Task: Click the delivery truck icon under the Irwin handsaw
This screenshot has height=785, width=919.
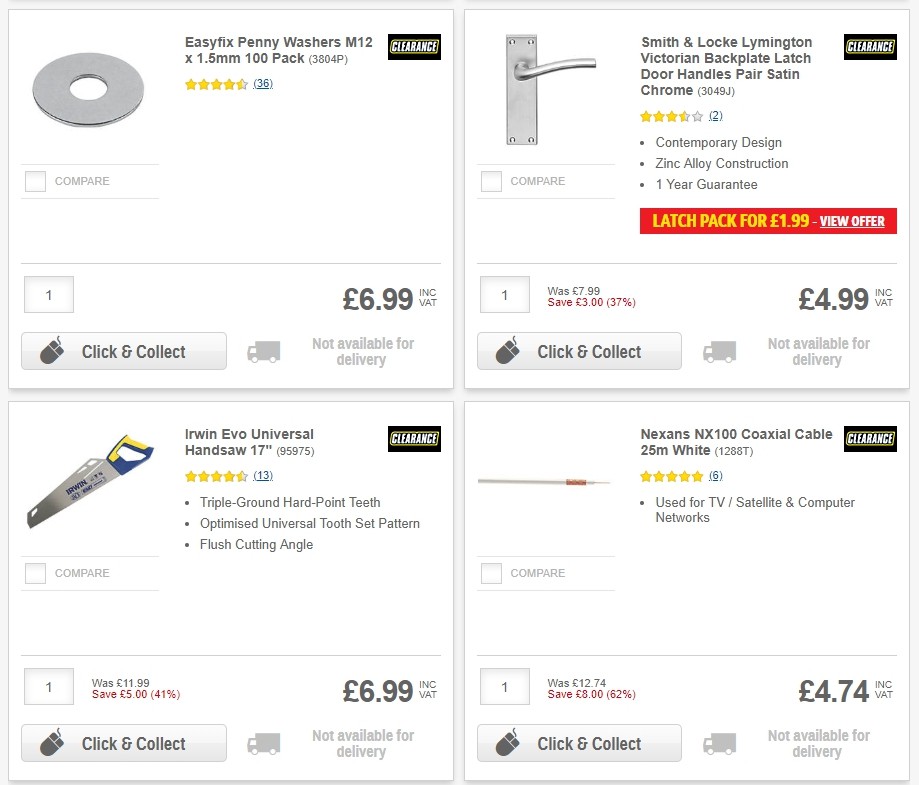Action: [264, 744]
